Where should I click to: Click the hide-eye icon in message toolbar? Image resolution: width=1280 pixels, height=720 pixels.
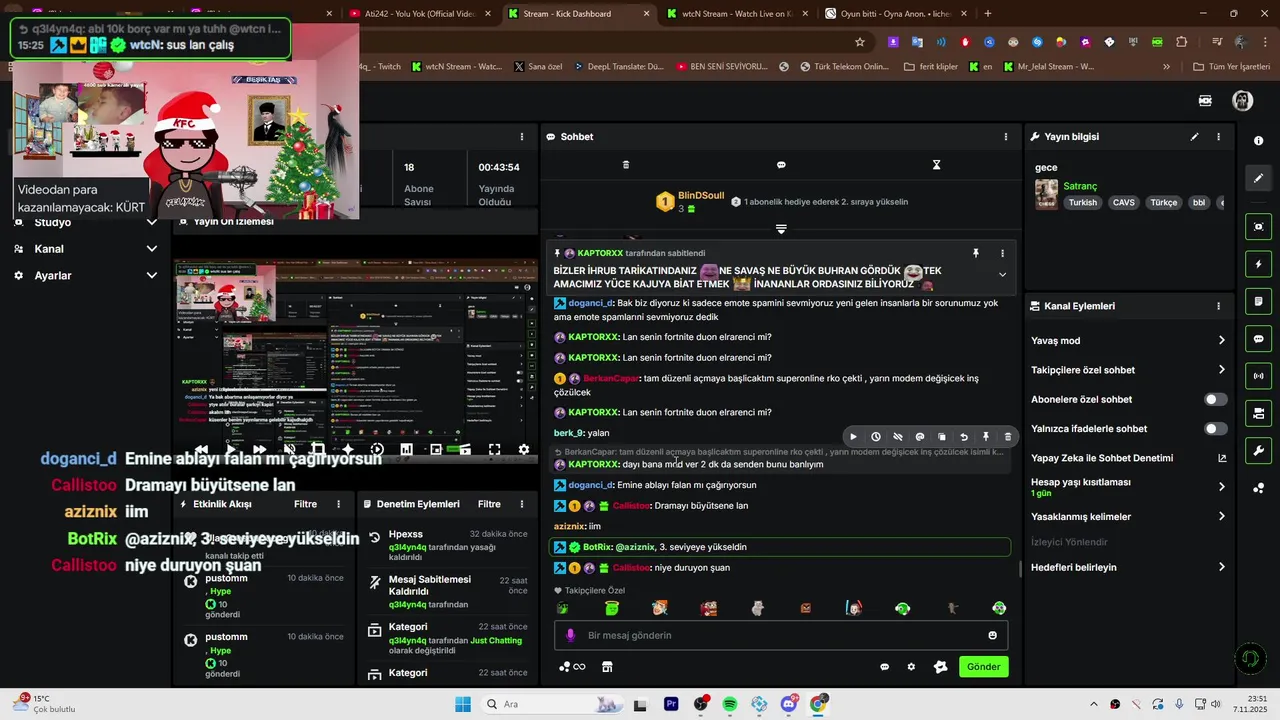[x=898, y=437]
